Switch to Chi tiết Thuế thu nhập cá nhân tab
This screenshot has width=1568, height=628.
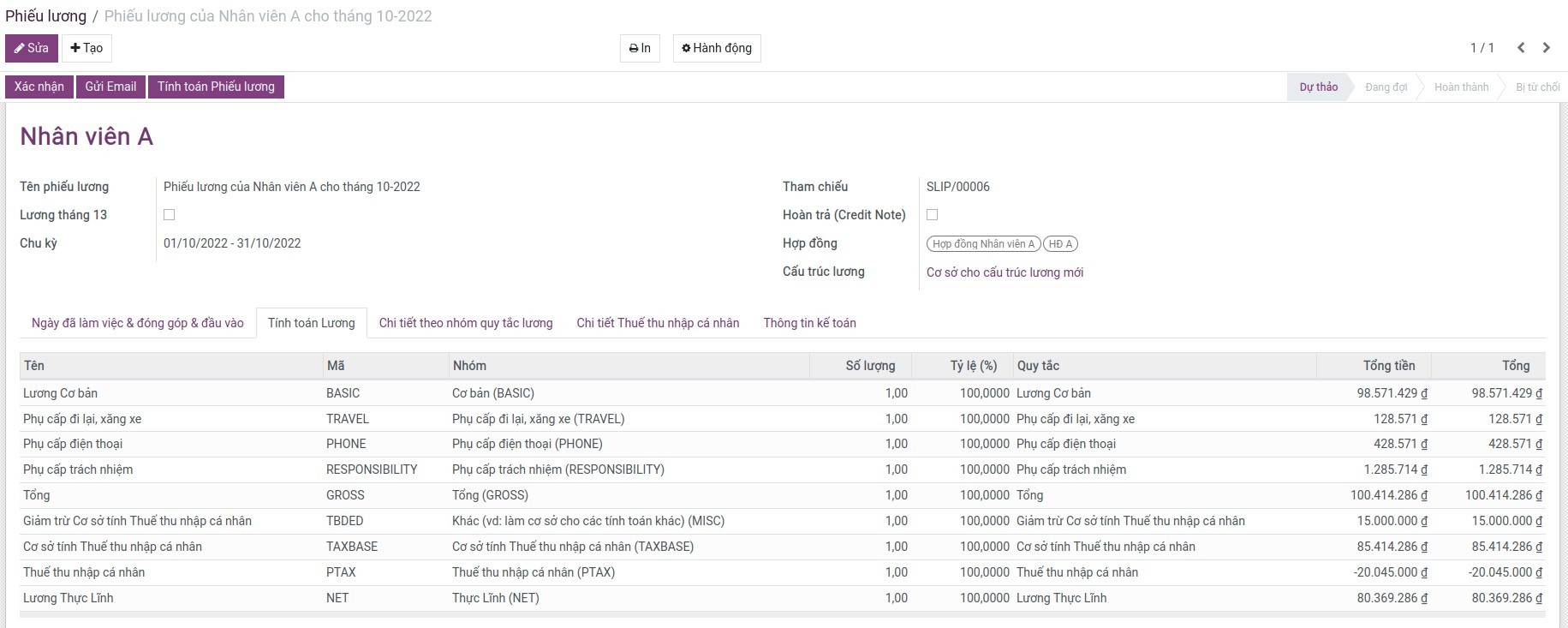(658, 323)
